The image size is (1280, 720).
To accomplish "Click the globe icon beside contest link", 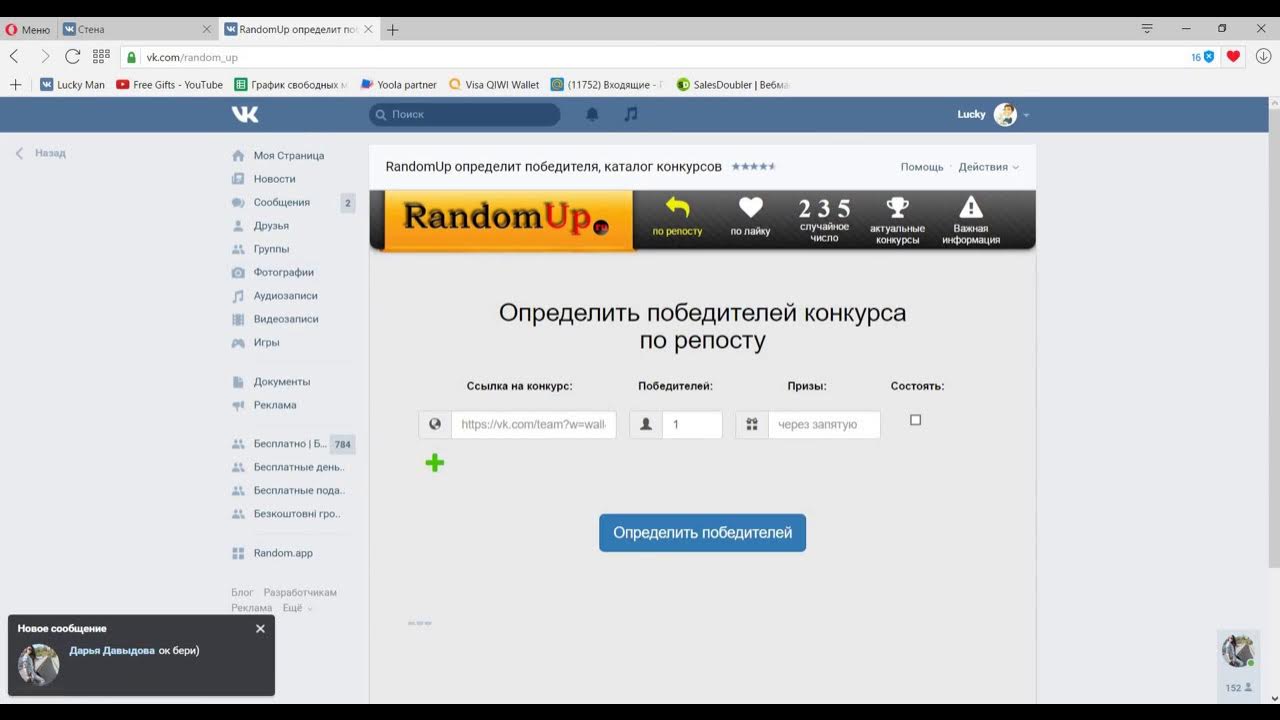I will click(435, 424).
